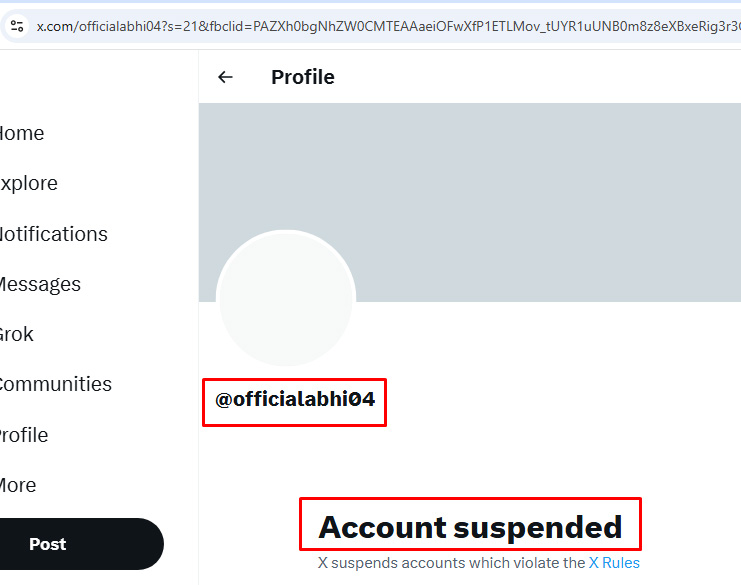The height and width of the screenshot is (585, 741).
Task: Click the black Post button
Action: [x=81, y=544]
